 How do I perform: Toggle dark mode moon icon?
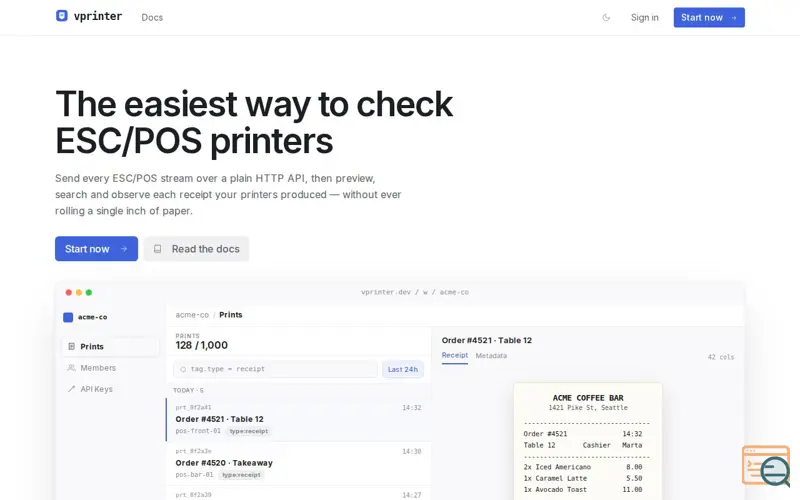click(606, 17)
